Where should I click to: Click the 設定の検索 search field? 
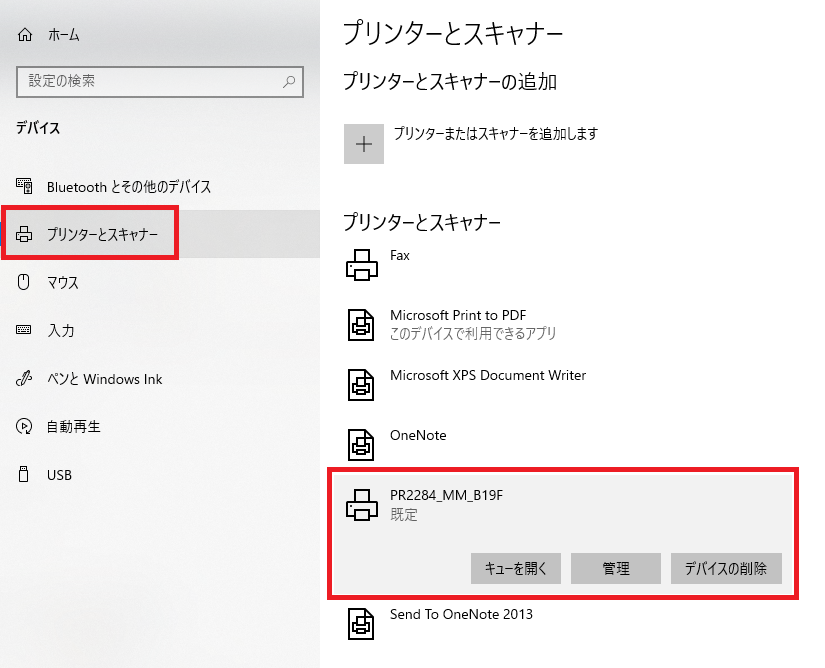pyautogui.click(x=160, y=82)
